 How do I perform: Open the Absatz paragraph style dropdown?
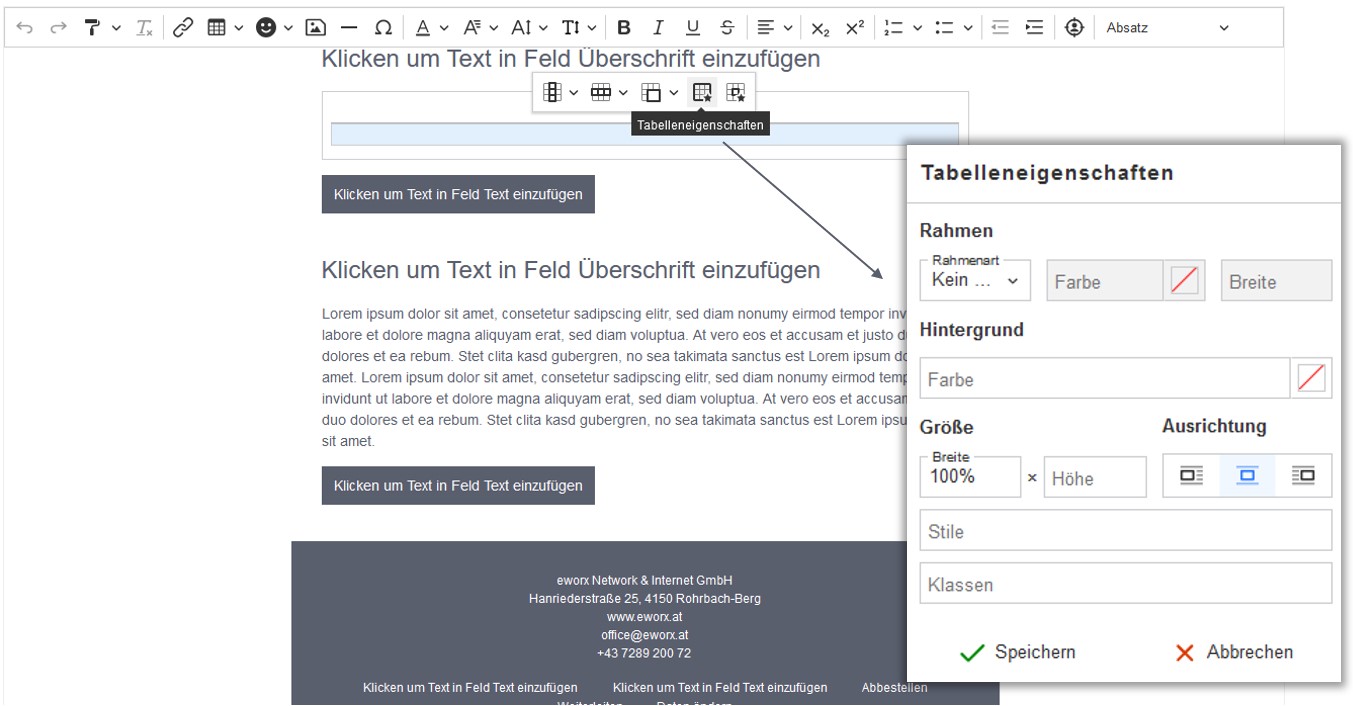[x=1167, y=28]
